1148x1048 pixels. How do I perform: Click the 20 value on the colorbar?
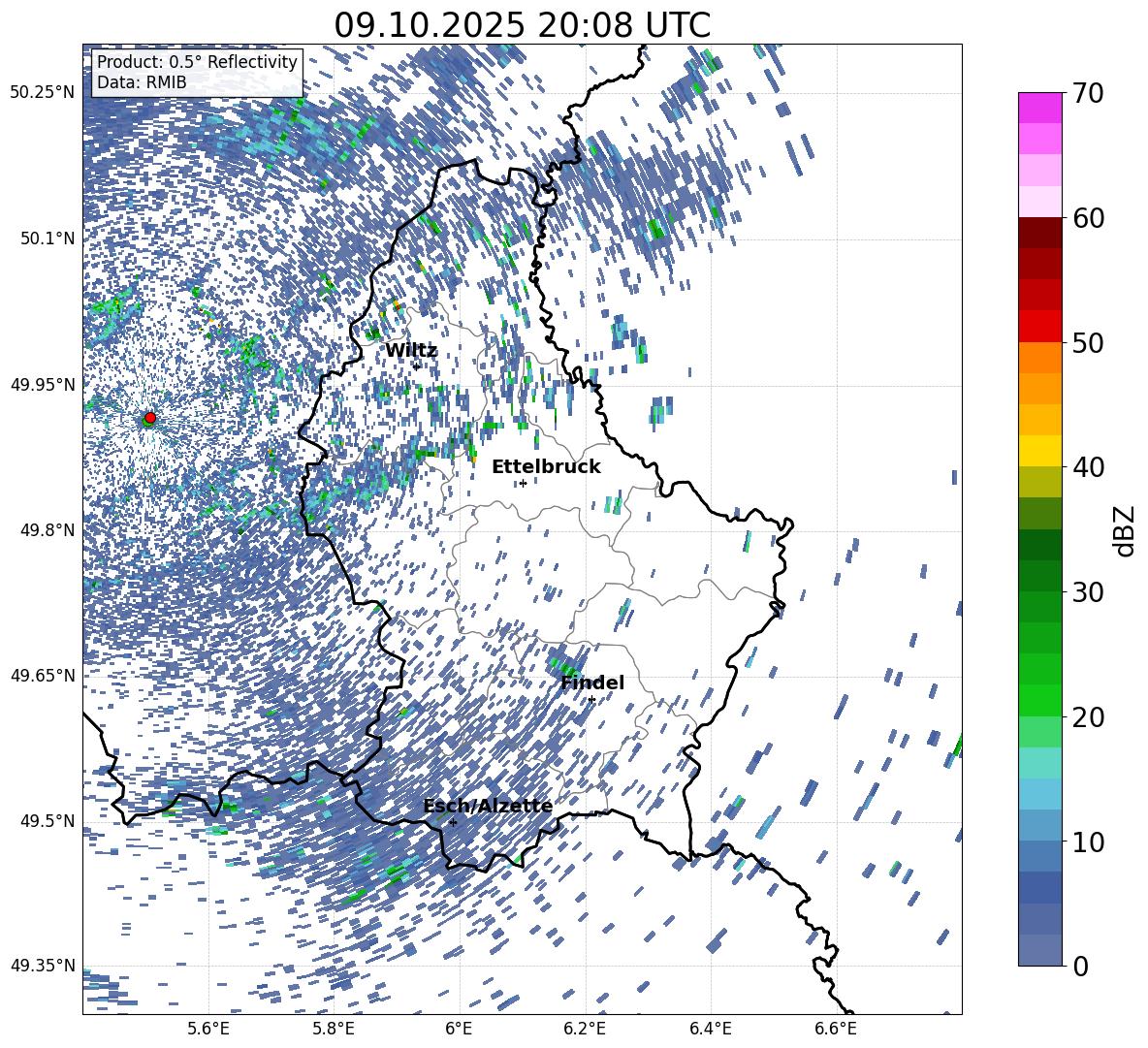1088,716
